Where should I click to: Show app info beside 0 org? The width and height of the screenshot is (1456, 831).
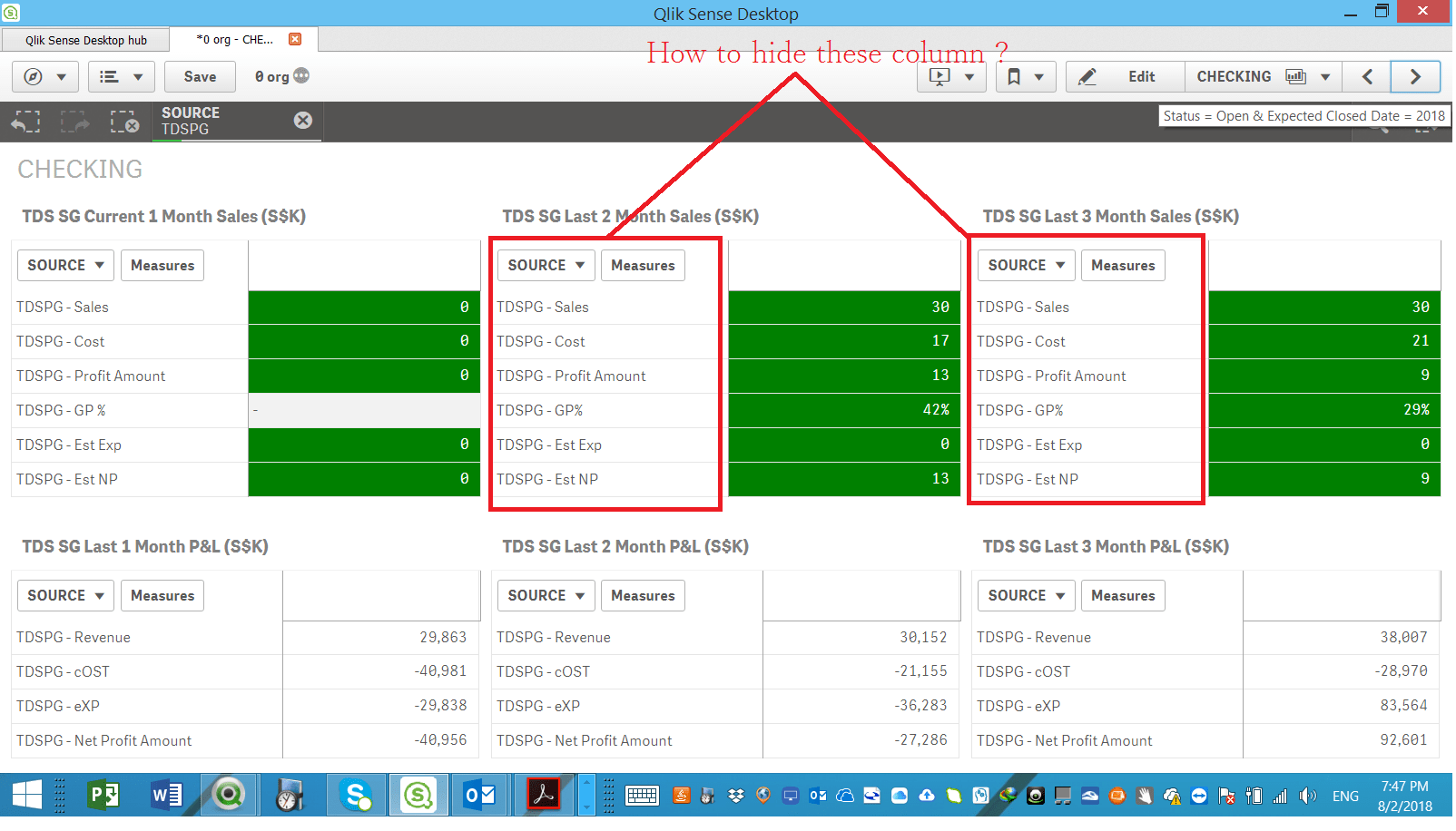(301, 76)
